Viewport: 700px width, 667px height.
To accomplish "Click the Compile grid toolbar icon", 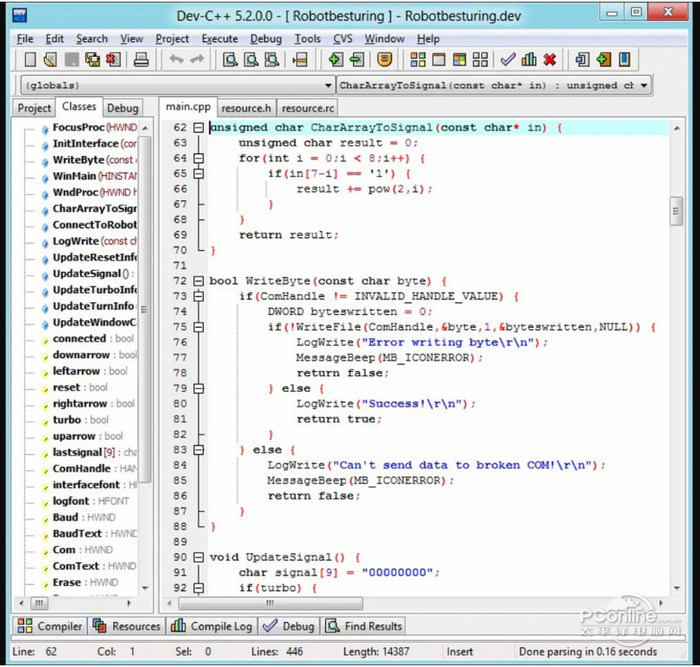I will pyautogui.click(x=418, y=60).
